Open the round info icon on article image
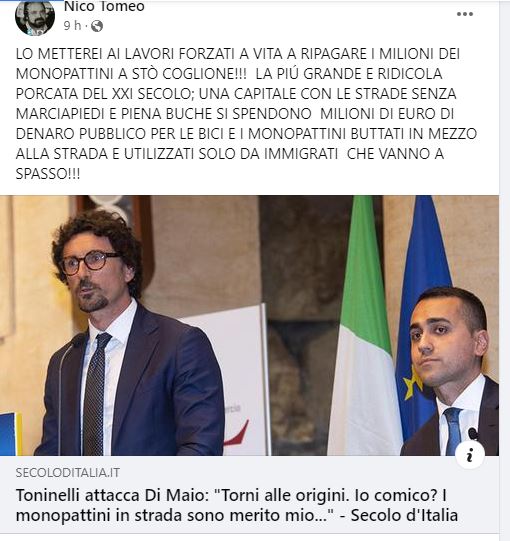Screen dimensions: 510x541 (x=469, y=455)
